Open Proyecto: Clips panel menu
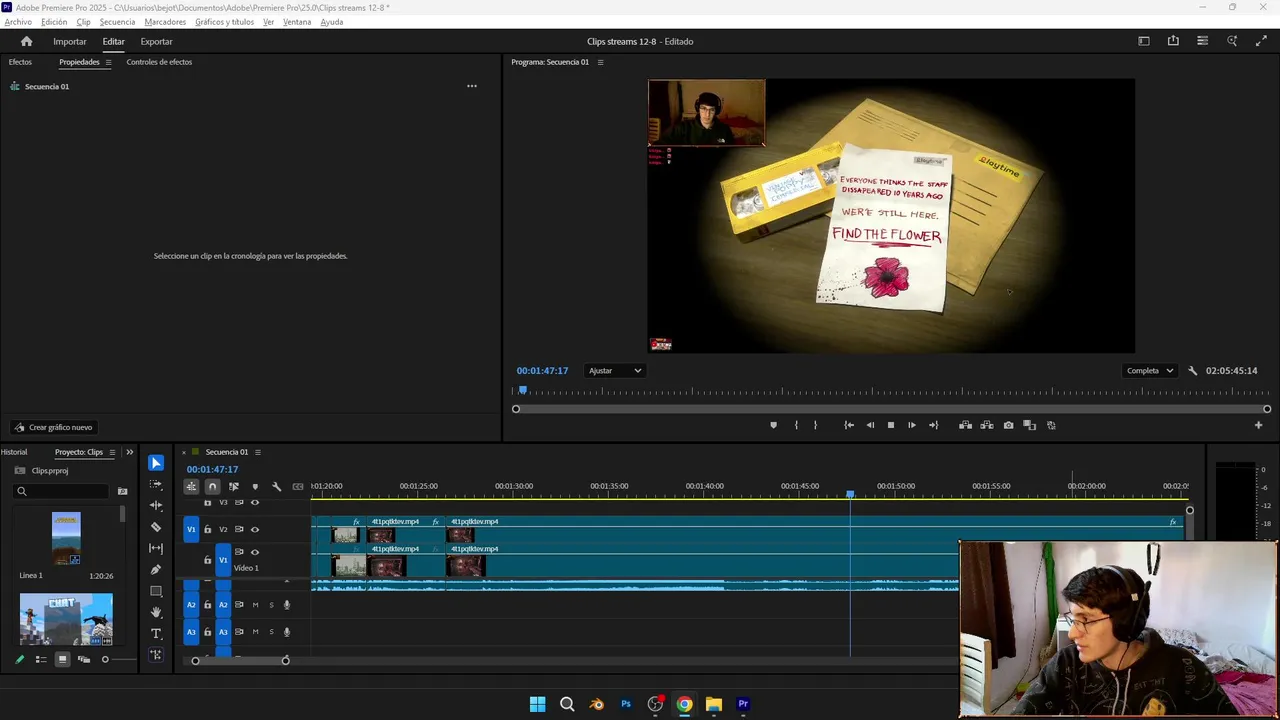 112,452
